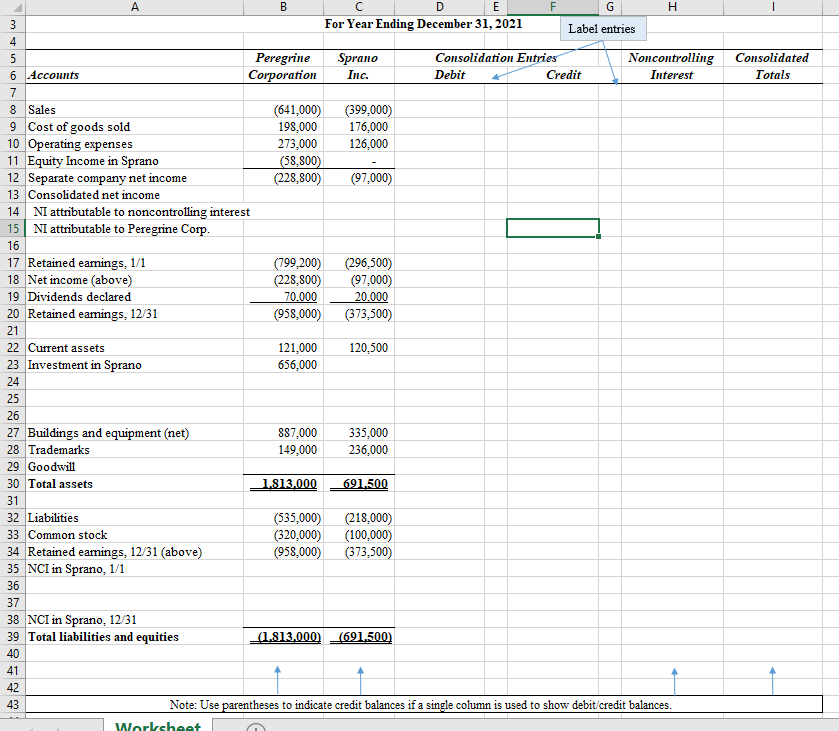Screen dimensions: 839x731
Task: Click Dividends declared label
Action: coord(79,297)
